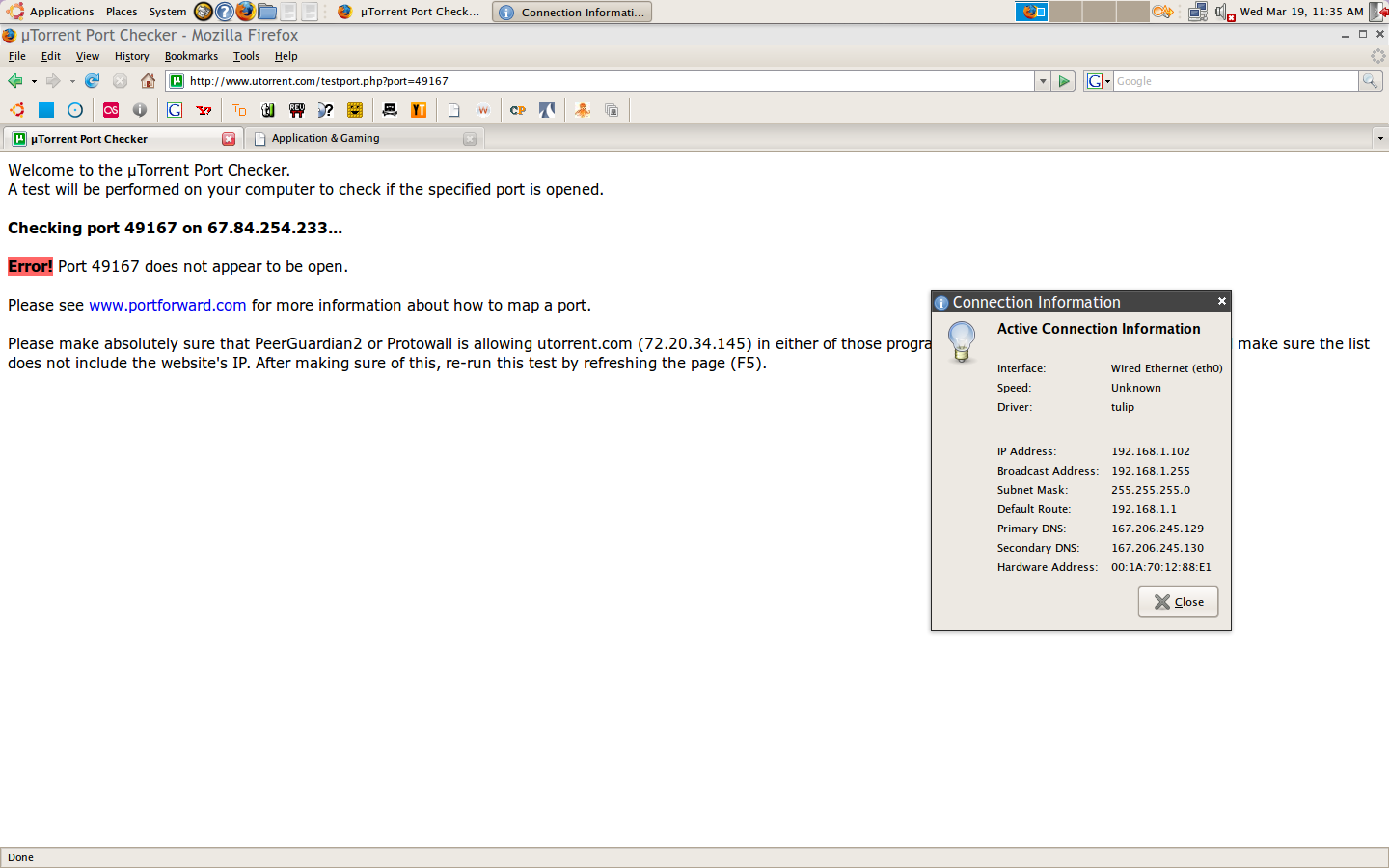Close the µTorrent Port Checker tab

229,139
